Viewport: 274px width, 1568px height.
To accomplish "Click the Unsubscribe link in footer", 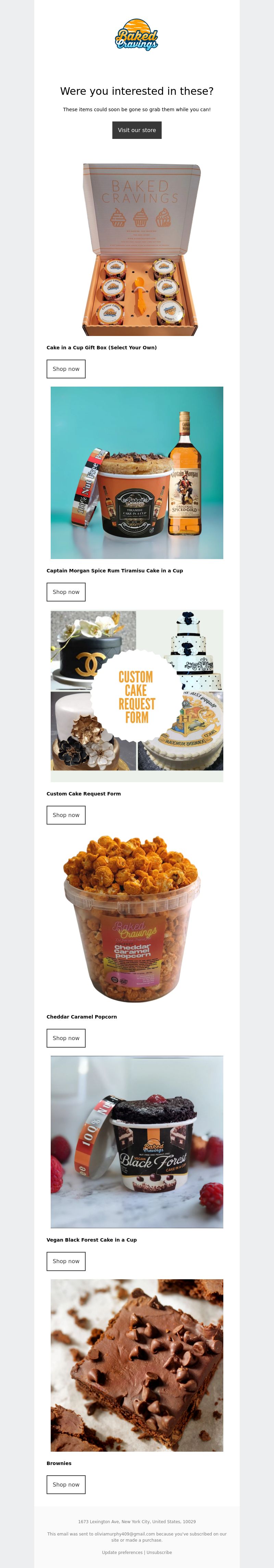I will (x=160, y=1552).
